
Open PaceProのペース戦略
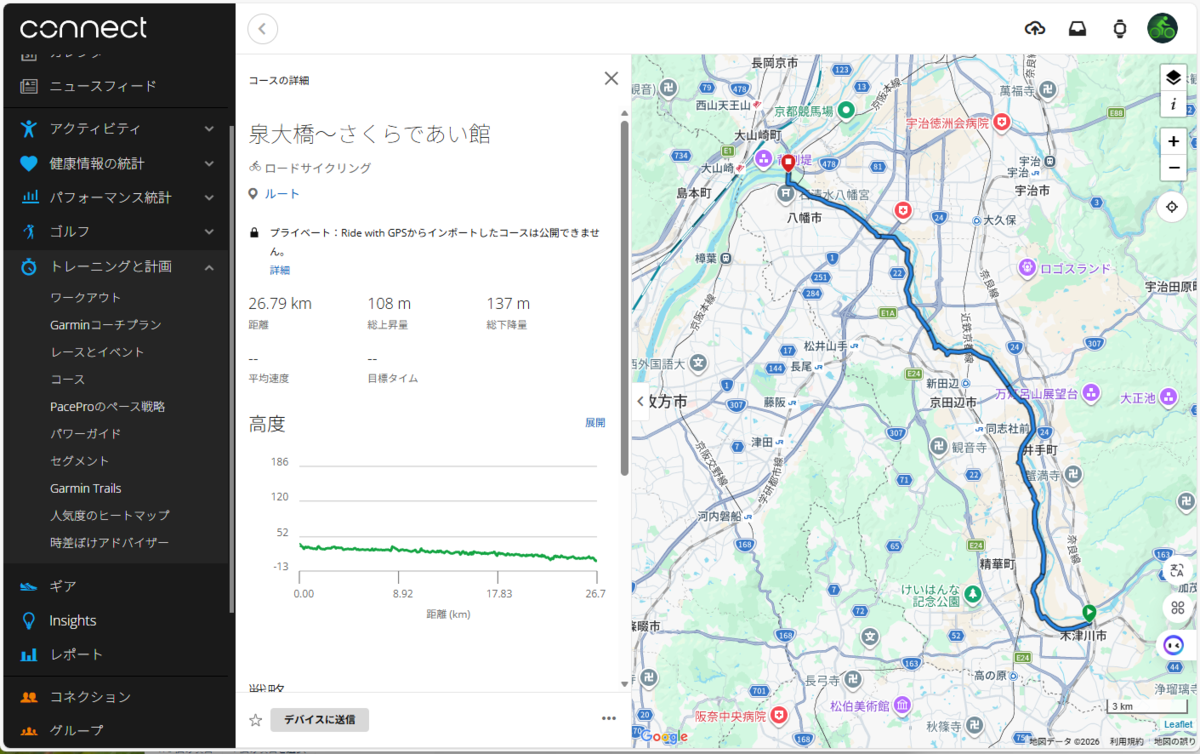coord(108,407)
